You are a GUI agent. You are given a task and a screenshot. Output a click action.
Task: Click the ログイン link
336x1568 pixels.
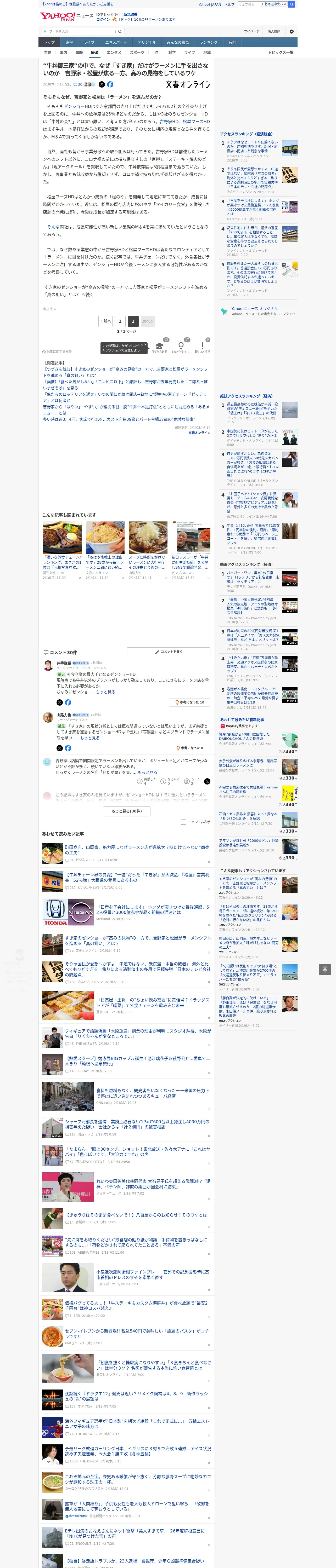[103, 20]
